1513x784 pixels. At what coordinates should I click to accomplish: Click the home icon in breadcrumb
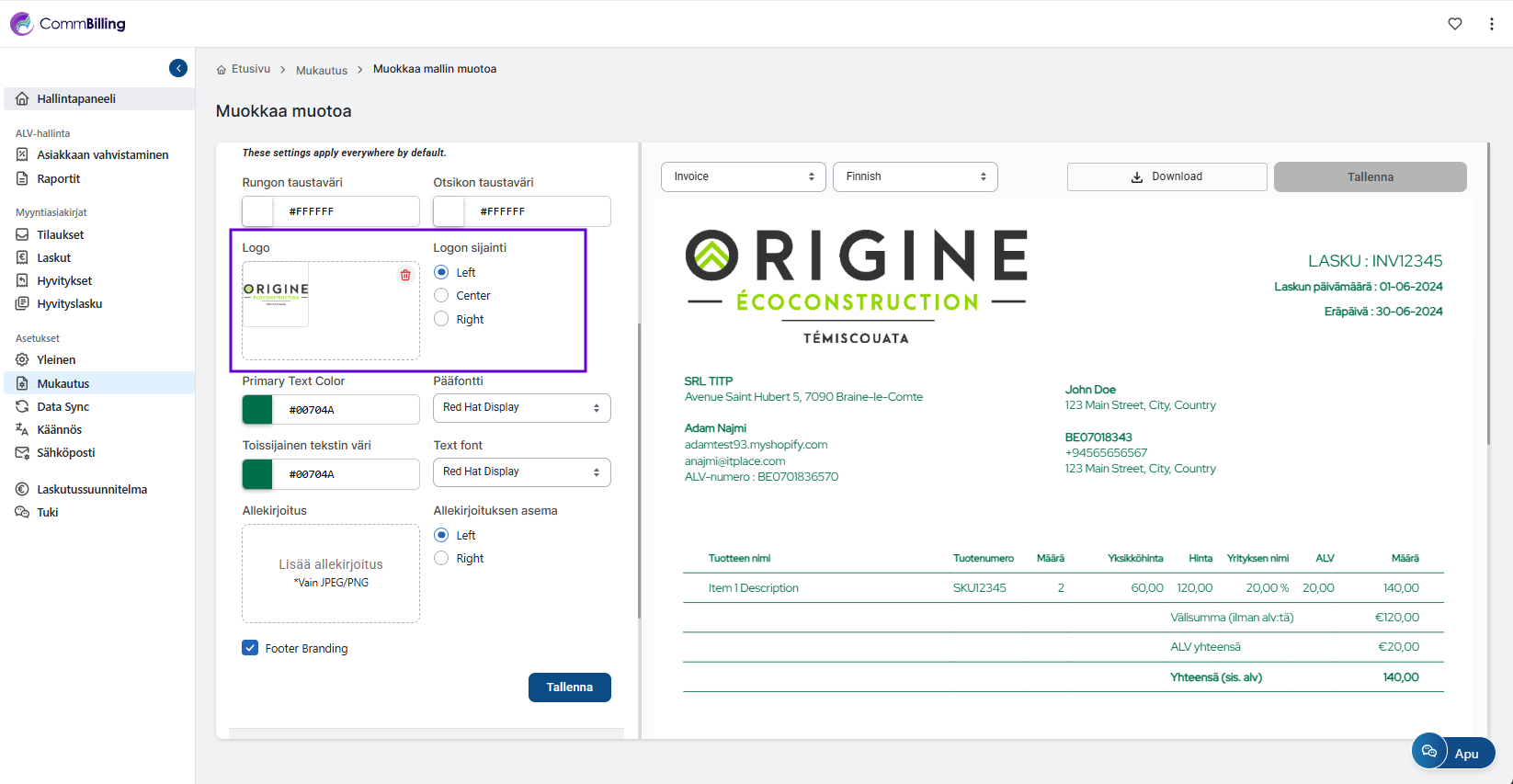click(222, 70)
